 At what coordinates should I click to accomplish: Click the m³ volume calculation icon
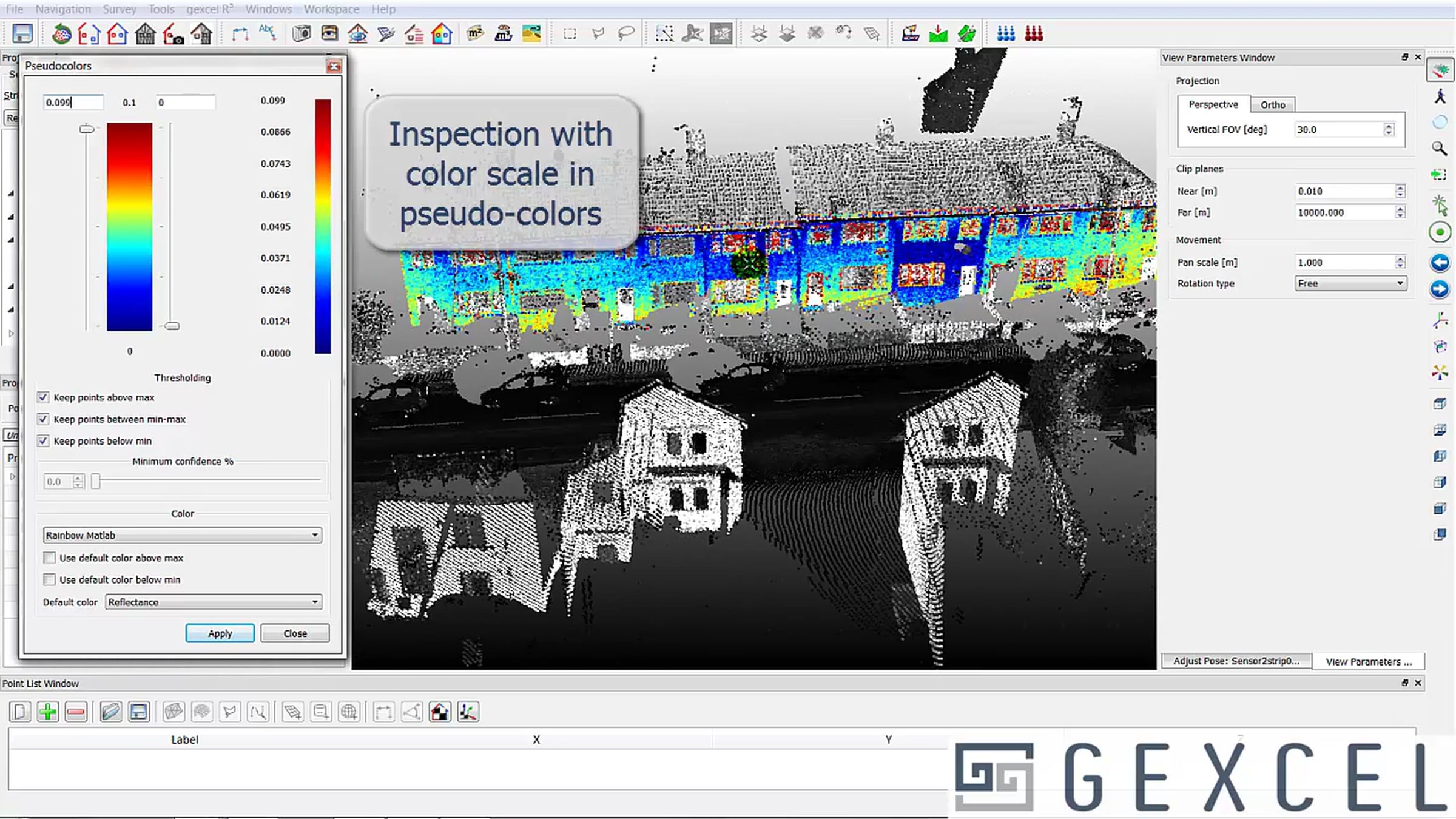(x=503, y=33)
